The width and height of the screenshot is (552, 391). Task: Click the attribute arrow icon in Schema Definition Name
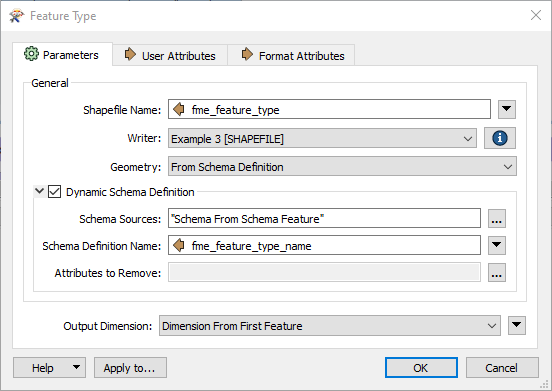point(179,245)
